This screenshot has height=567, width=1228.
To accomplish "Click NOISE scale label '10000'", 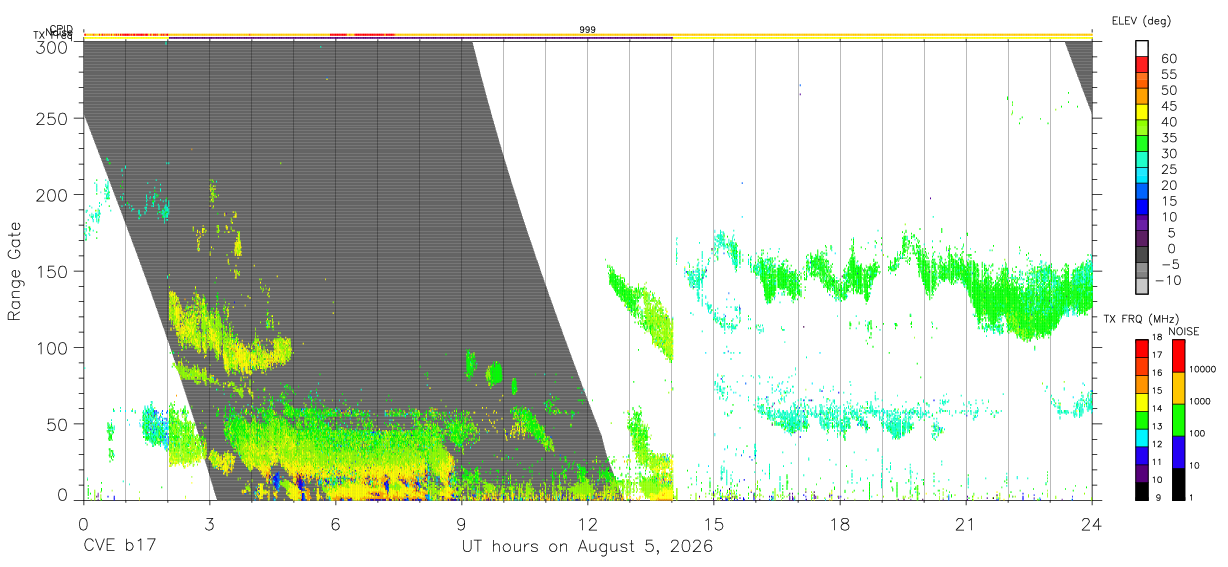I will coord(1204,370).
